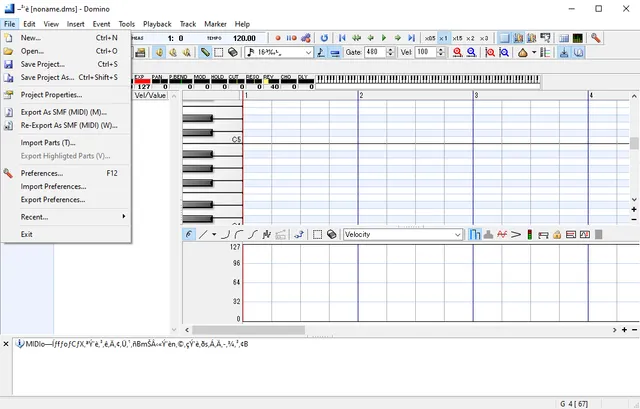640x409 pixels.
Task: Open the Velocity event type dropdown
Action: click(403, 234)
